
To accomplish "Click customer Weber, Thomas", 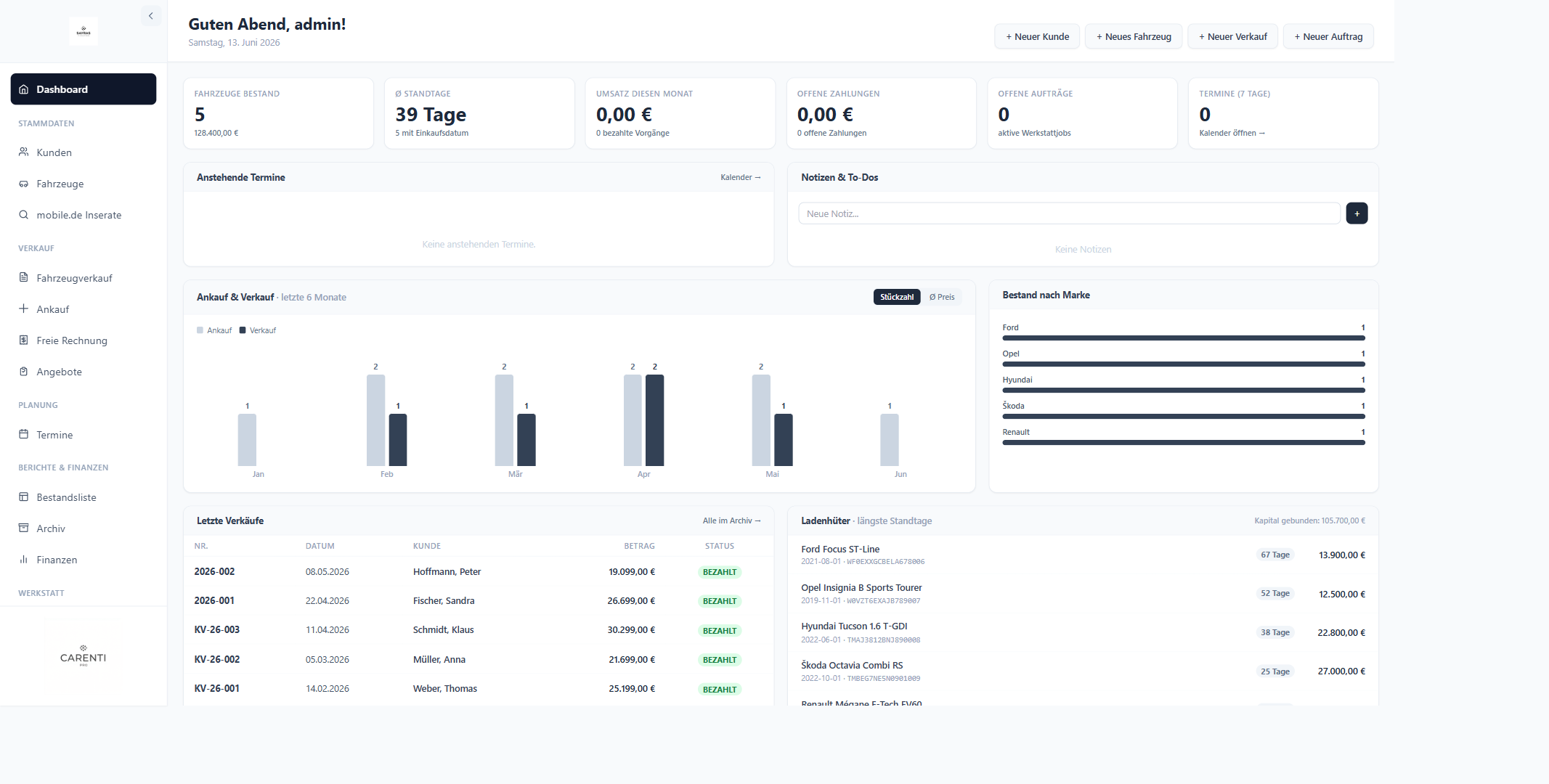I will click(445, 689).
